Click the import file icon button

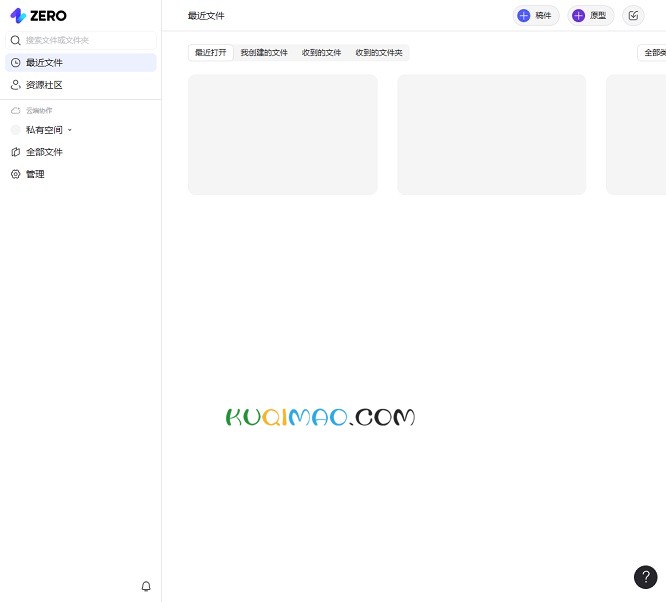[x=633, y=16]
